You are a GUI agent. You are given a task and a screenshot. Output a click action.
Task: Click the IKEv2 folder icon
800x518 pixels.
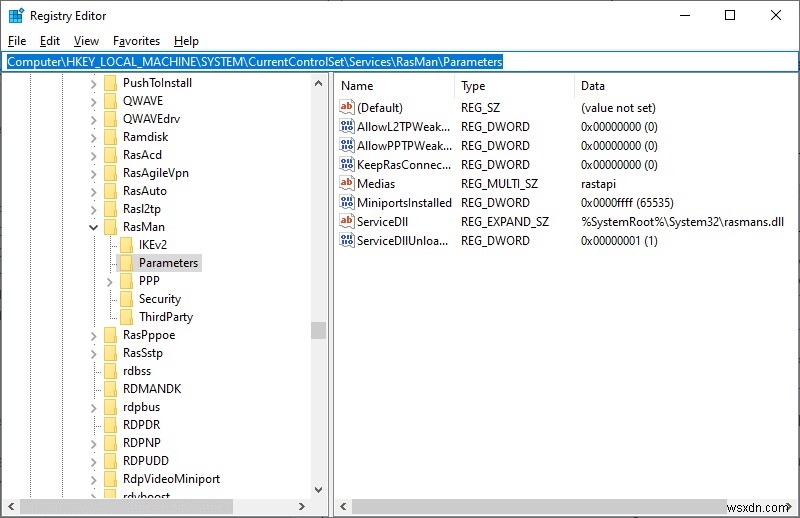pos(127,245)
